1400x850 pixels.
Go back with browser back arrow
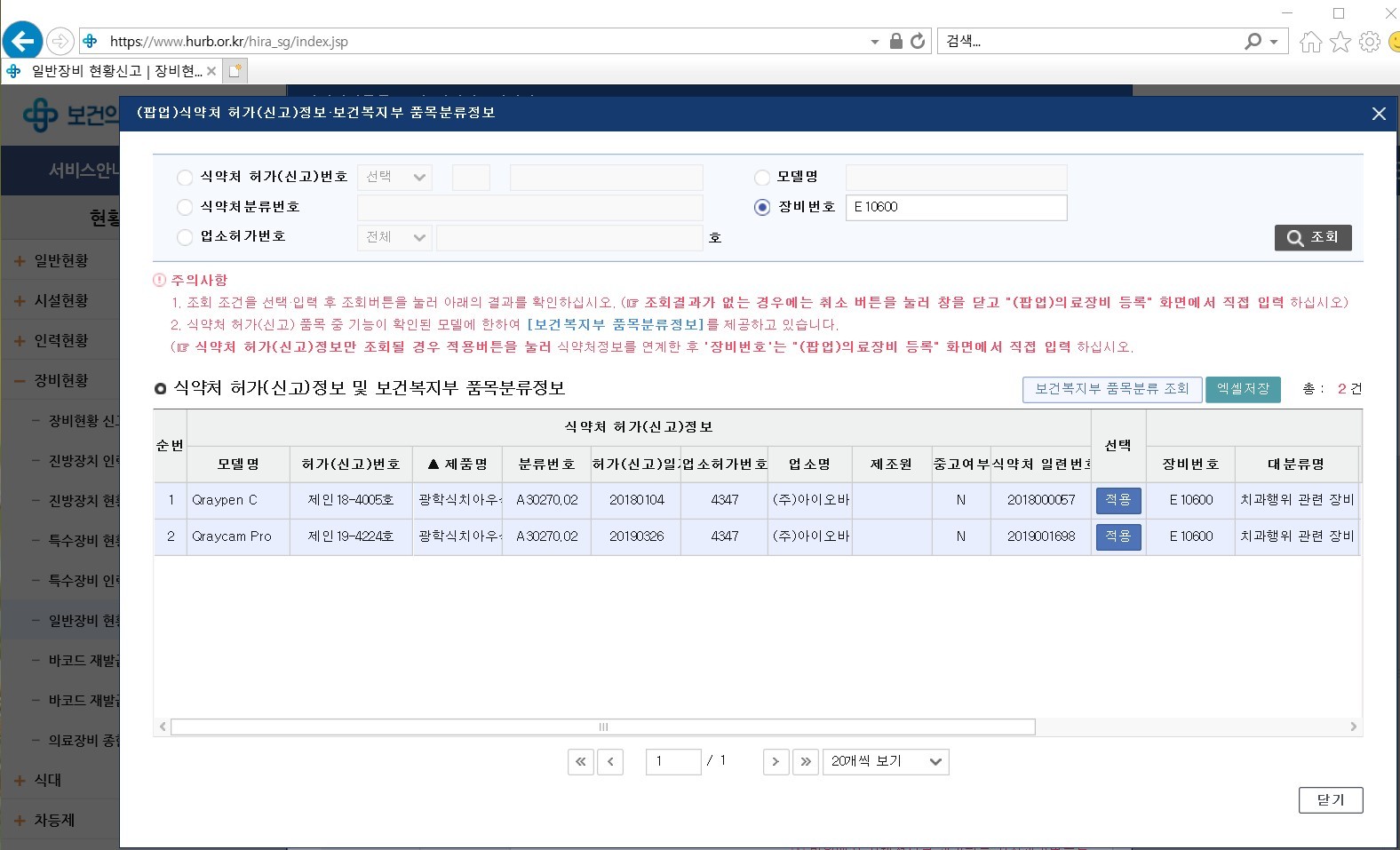[22, 41]
